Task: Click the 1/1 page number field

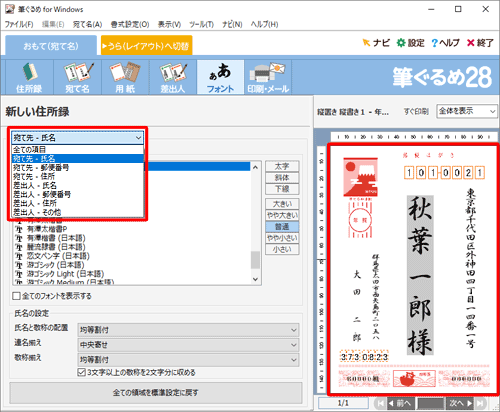Action: pos(343,403)
